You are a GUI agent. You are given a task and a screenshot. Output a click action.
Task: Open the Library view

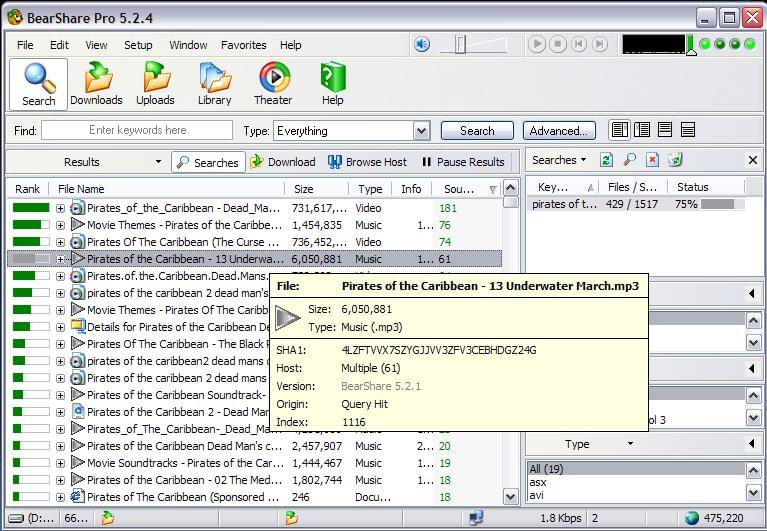pos(214,85)
